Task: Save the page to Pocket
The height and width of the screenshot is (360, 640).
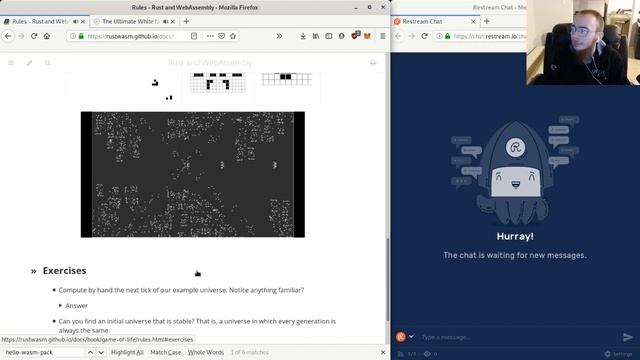Action: click(221, 36)
